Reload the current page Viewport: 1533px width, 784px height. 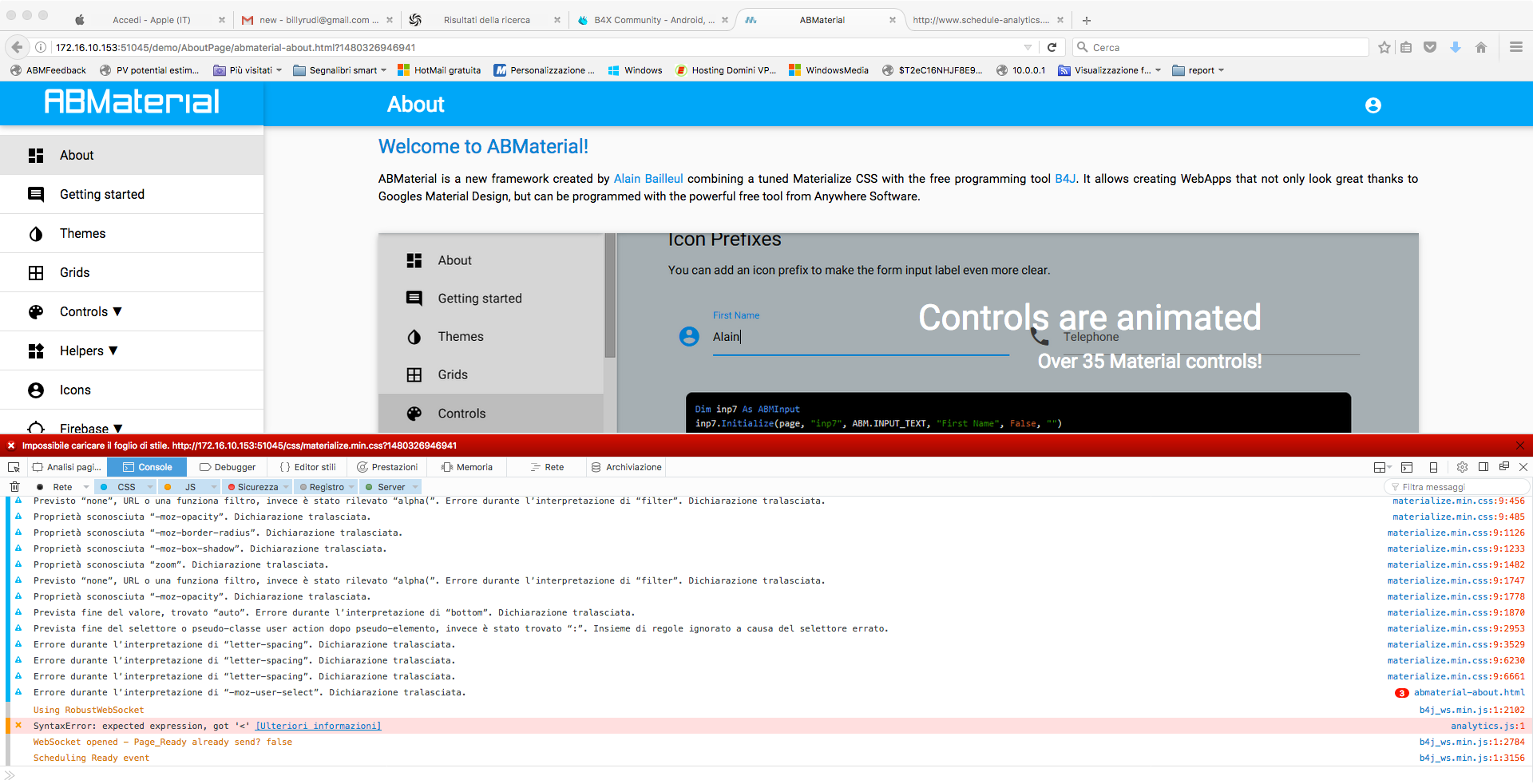click(x=1052, y=47)
